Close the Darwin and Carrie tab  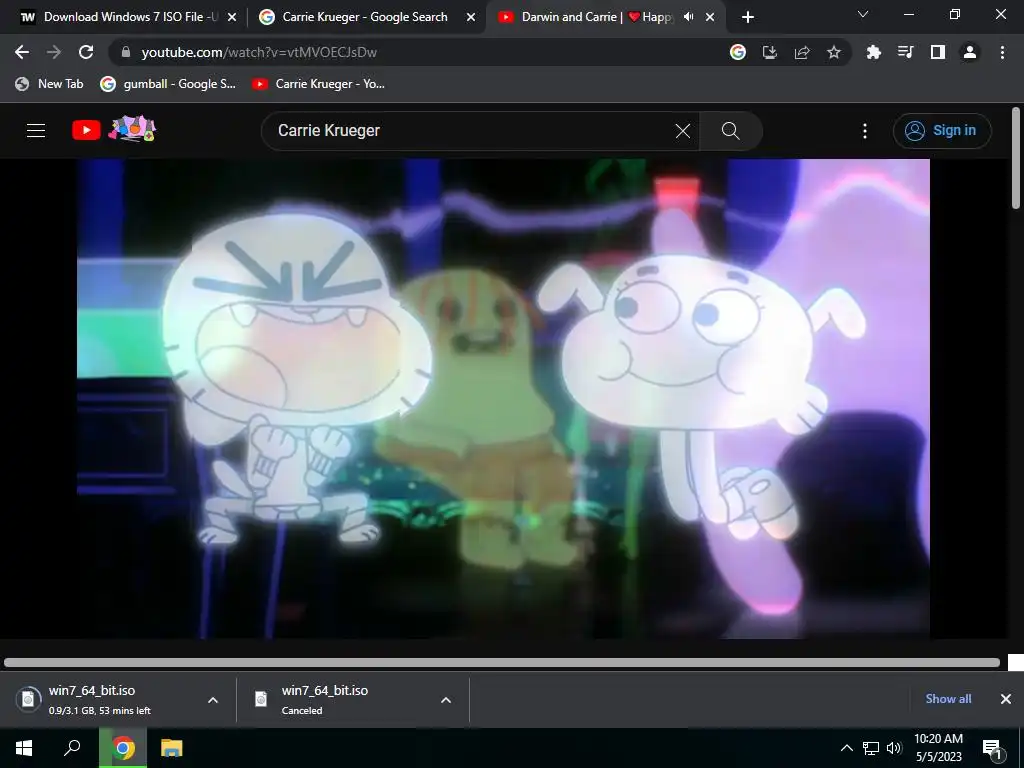710,17
